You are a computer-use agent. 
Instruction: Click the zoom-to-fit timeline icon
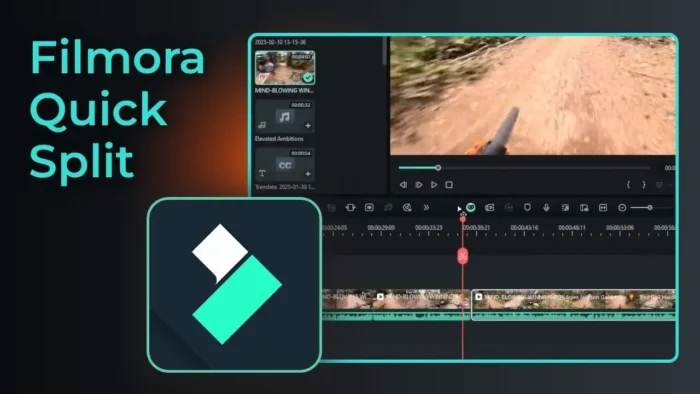pyautogui.click(x=603, y=207)
